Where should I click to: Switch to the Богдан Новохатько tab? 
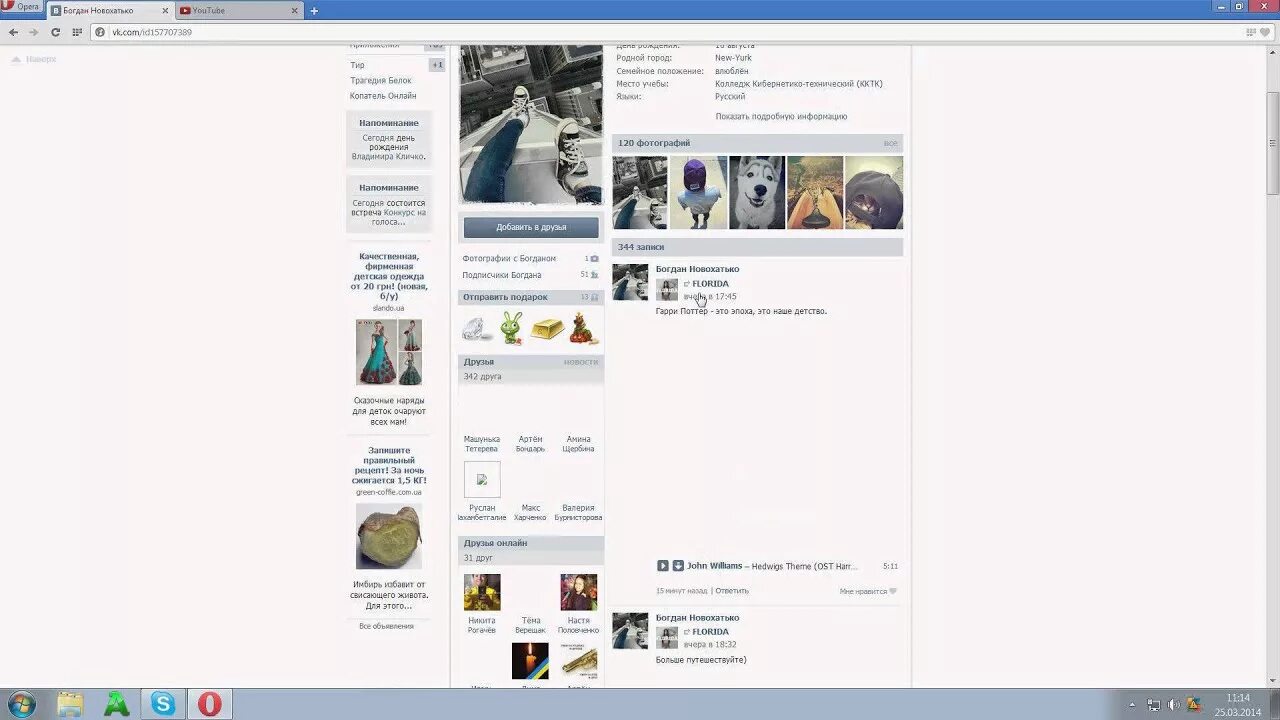[x=109, y=11]
